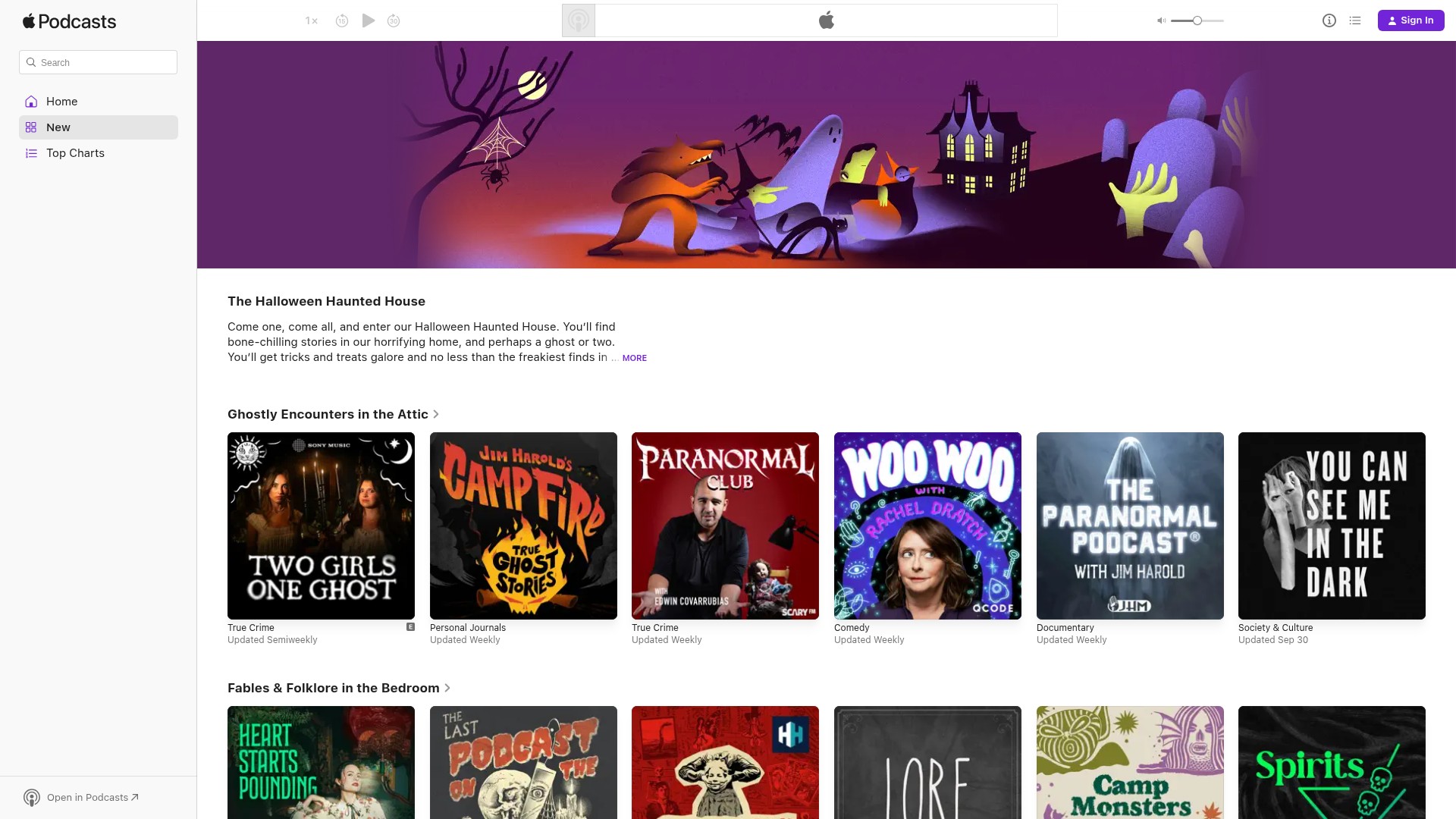Click 'Comedy' category text

(852, 628)
